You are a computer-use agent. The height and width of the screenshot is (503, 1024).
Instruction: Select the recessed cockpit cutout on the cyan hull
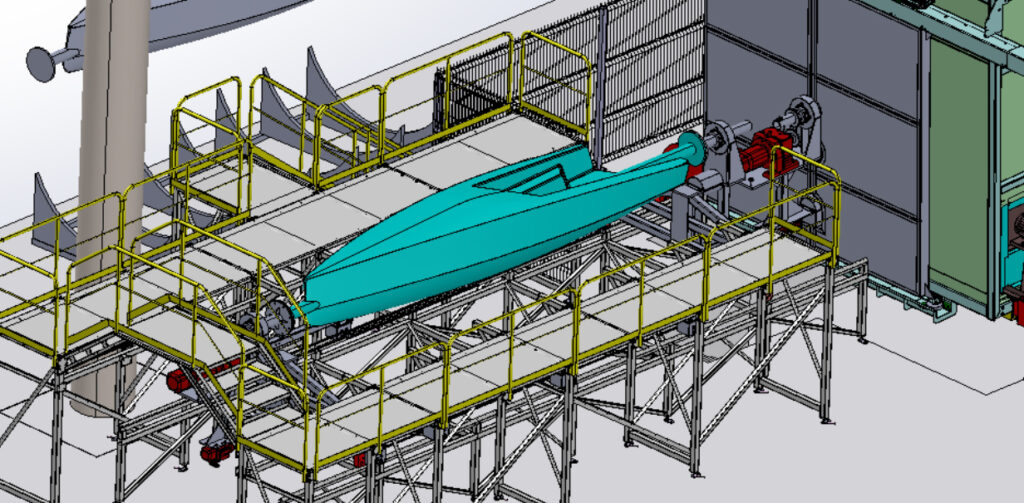click(x=540, y=181)
